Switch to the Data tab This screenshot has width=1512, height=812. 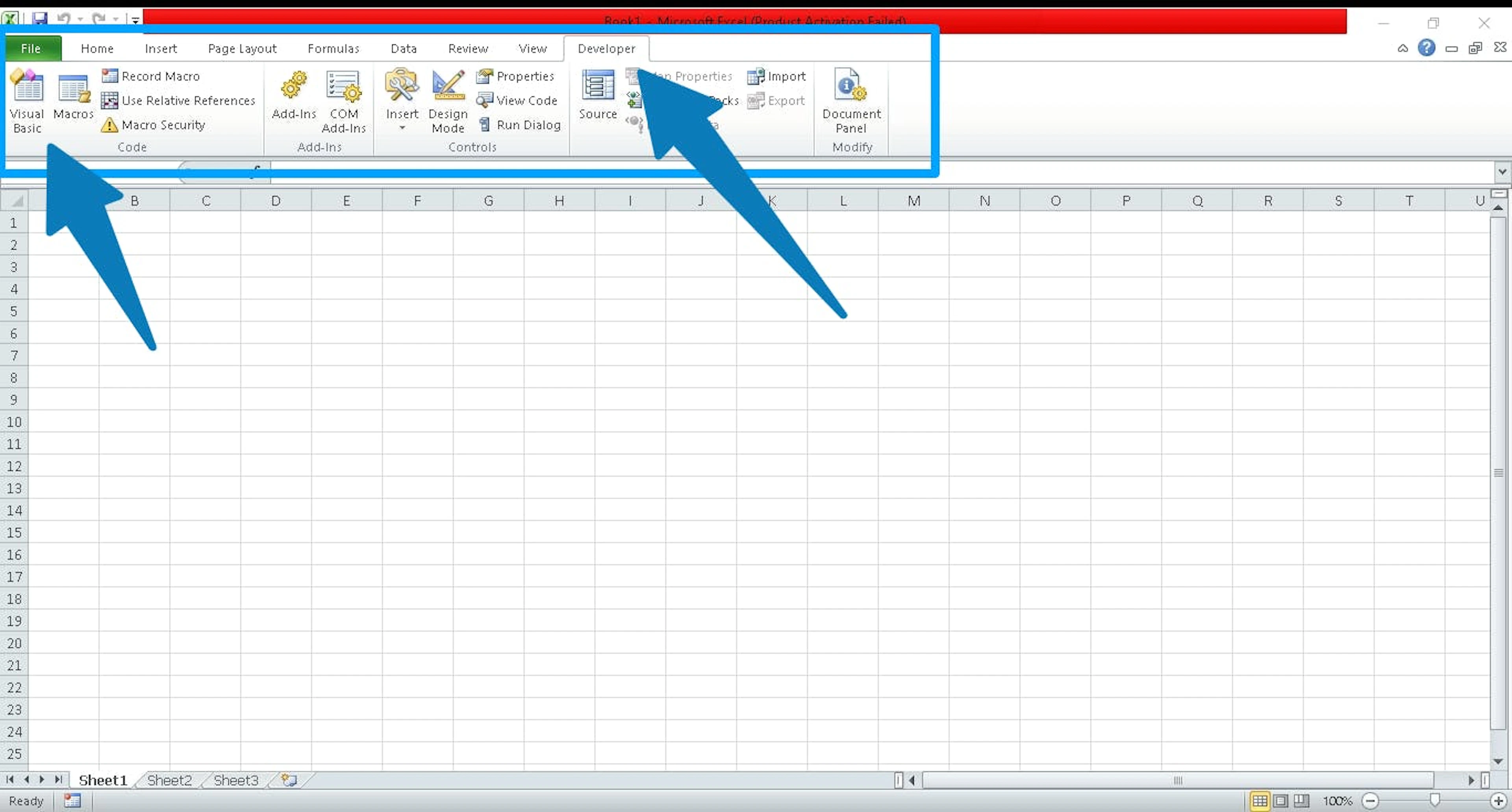pos(404,49)
